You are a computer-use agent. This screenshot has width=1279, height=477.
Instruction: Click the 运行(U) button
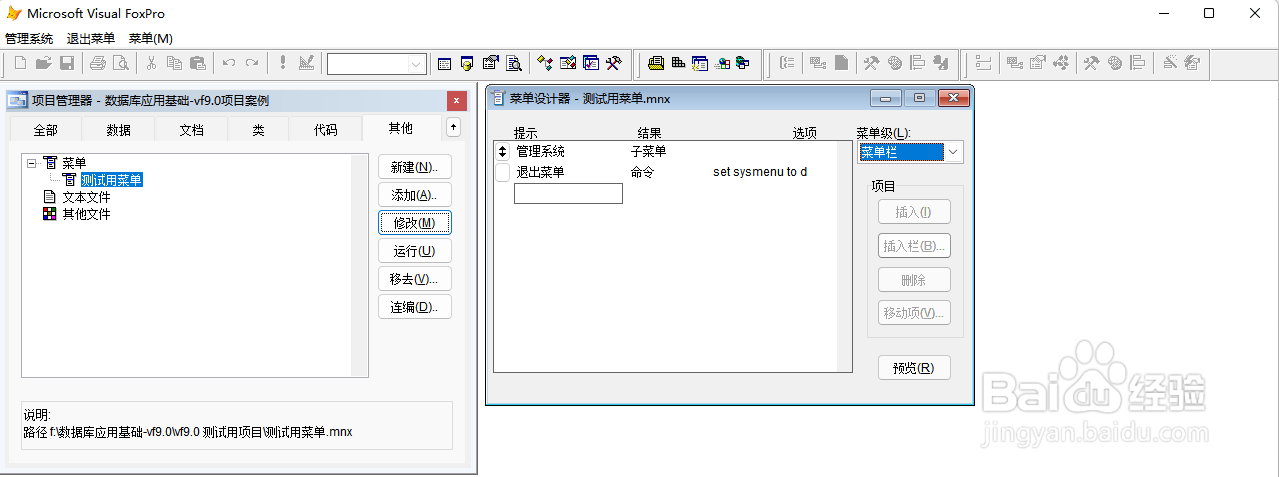pyautogui.click(x=415, y=250)
